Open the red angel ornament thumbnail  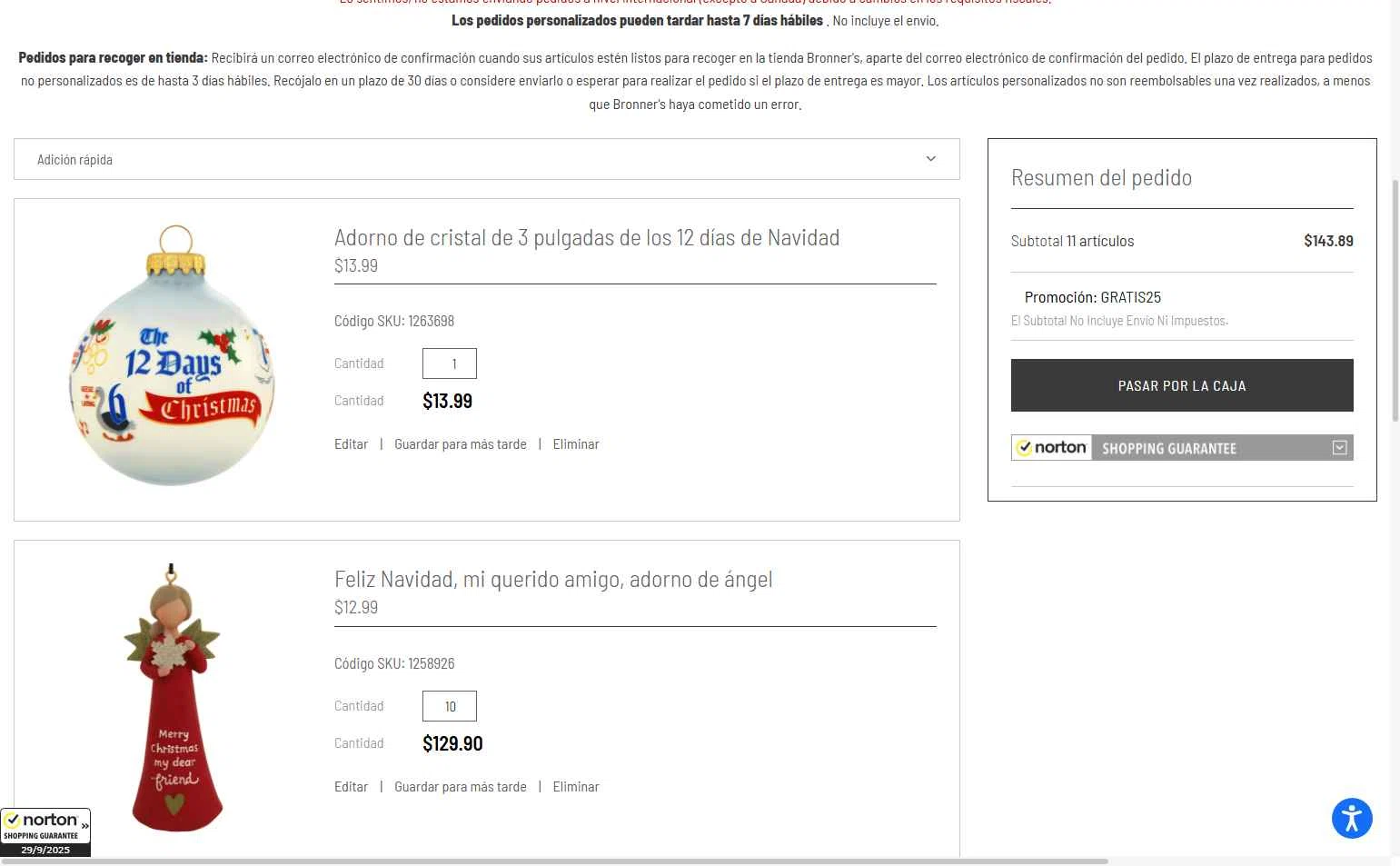(x=174, y=698)
